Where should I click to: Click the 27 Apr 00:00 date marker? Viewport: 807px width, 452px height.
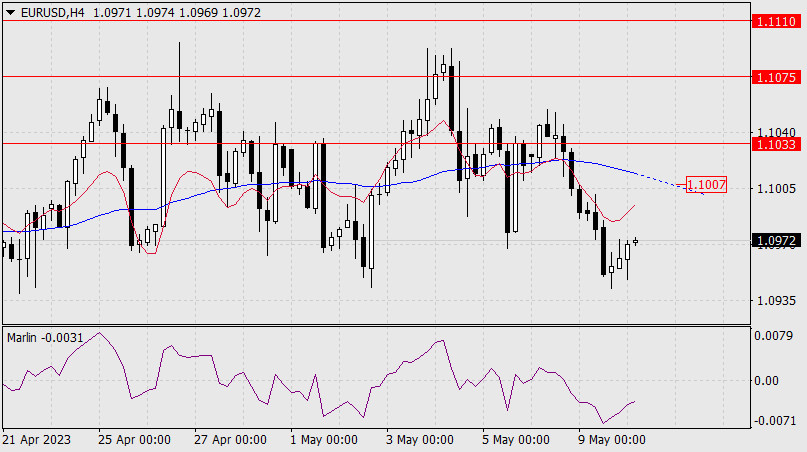[233, 440]
